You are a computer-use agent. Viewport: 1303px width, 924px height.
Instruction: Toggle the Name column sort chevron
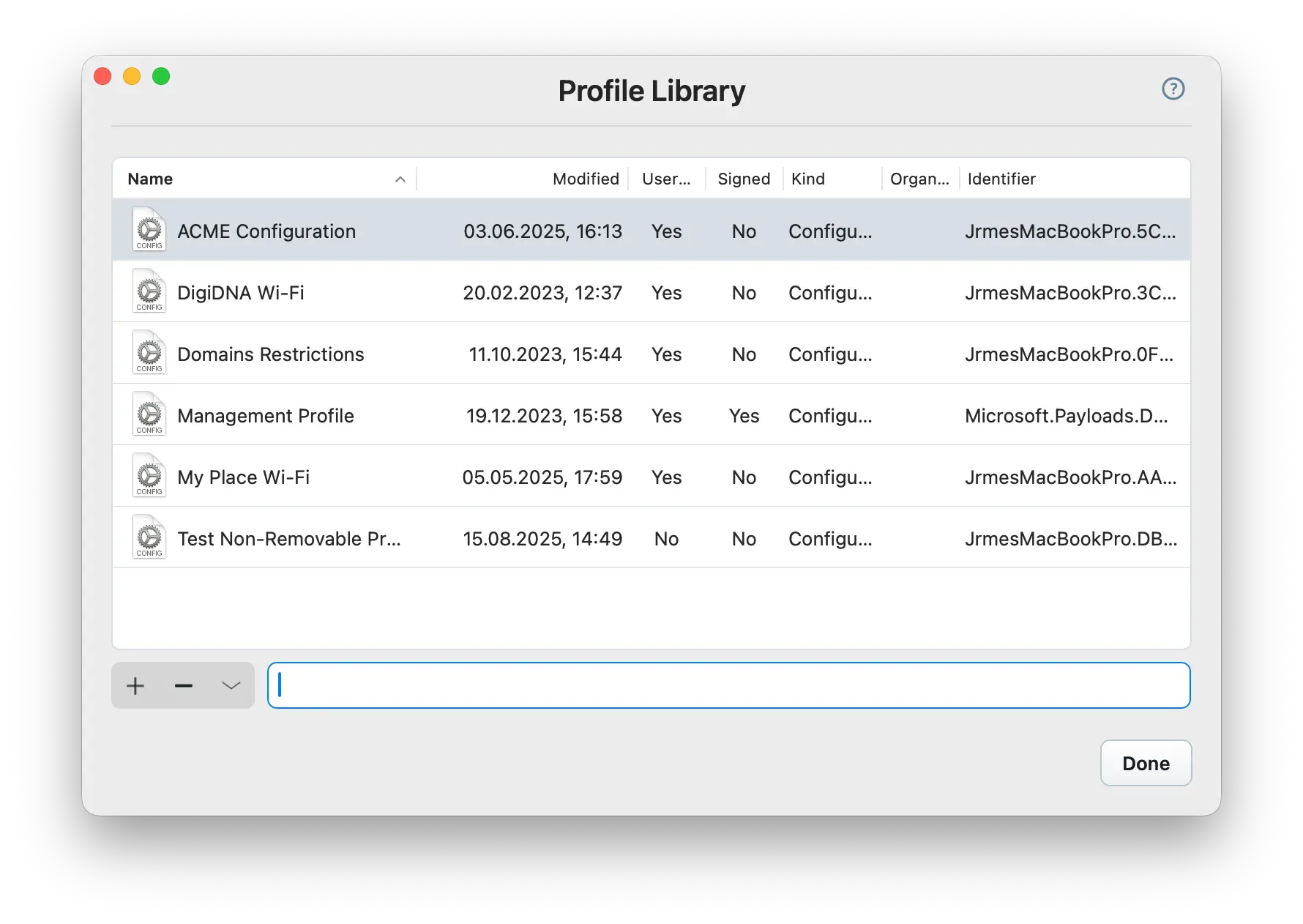coord(400,179)
